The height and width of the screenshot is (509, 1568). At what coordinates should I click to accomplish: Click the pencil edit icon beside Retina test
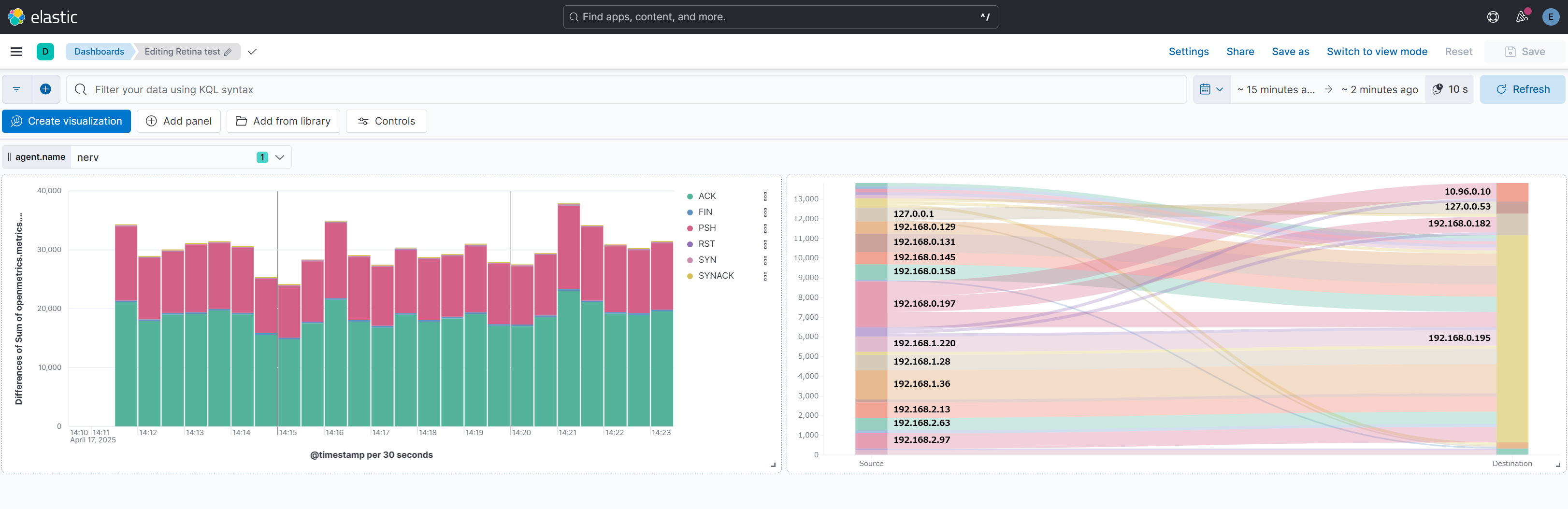[x=228, y=52]
